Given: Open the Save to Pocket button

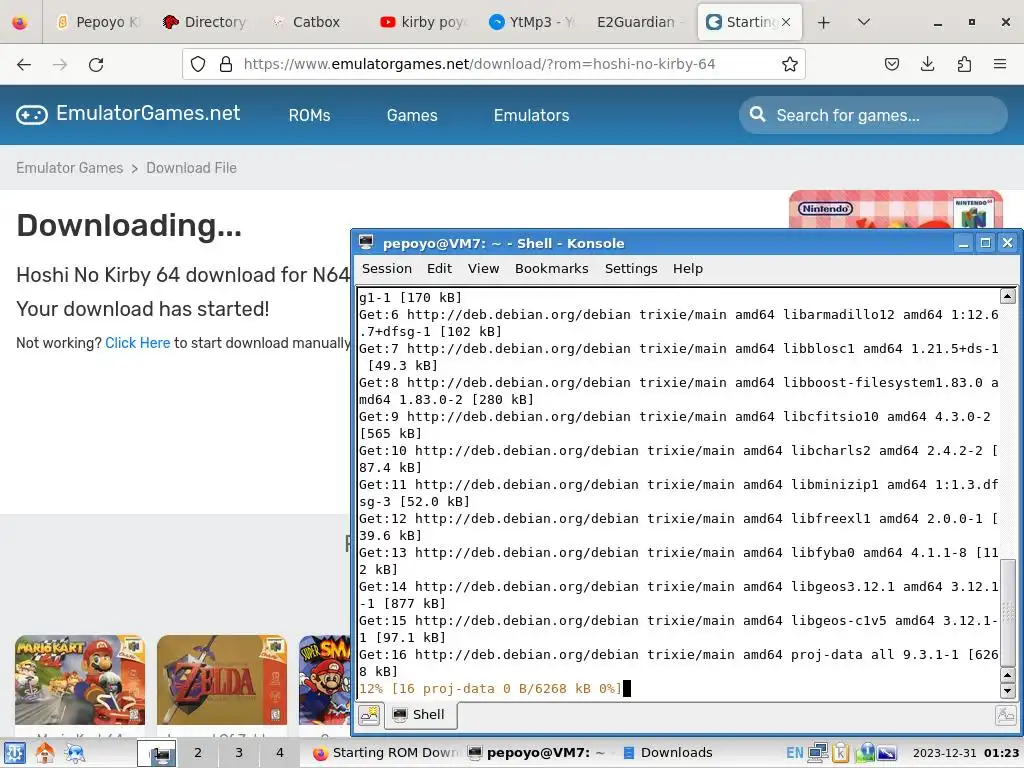Looking at the screenshot, I should tap(891, 64).
